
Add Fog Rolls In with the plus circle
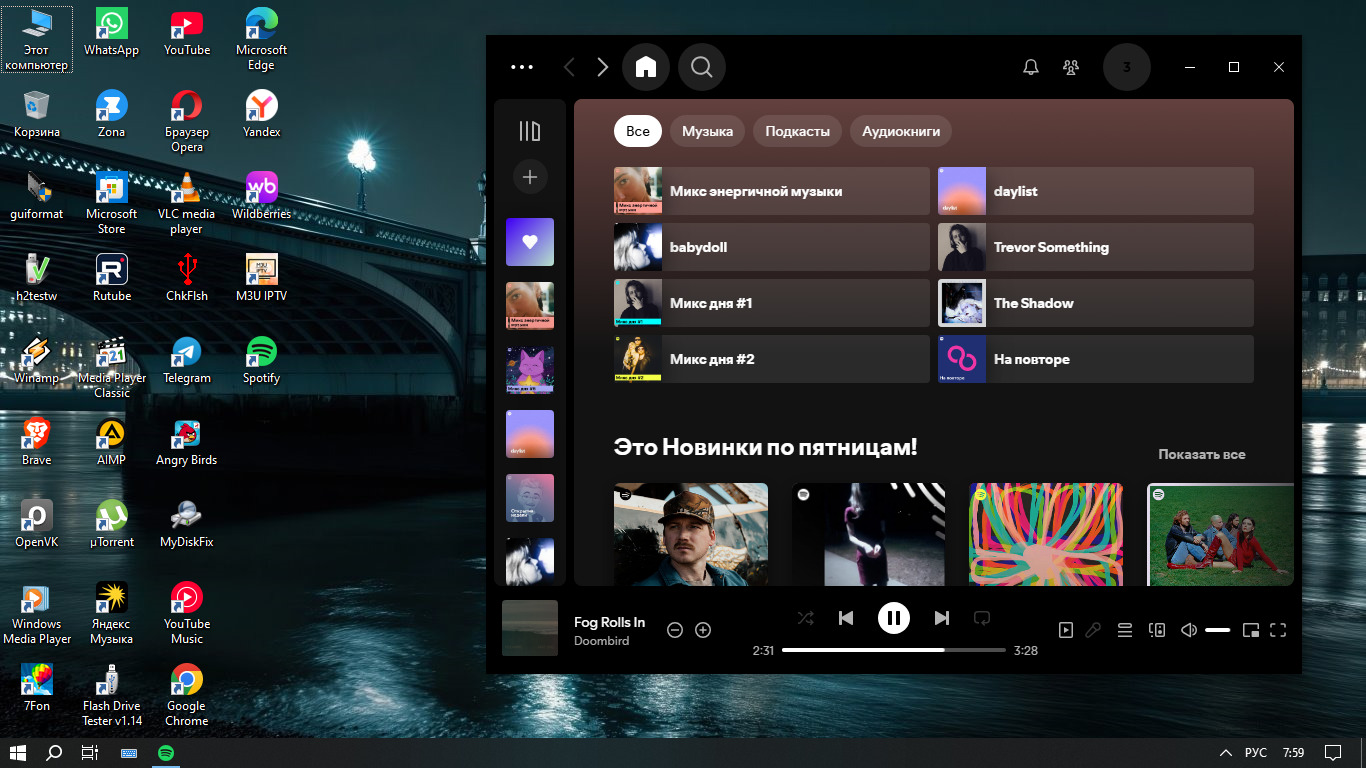(703, 630)
